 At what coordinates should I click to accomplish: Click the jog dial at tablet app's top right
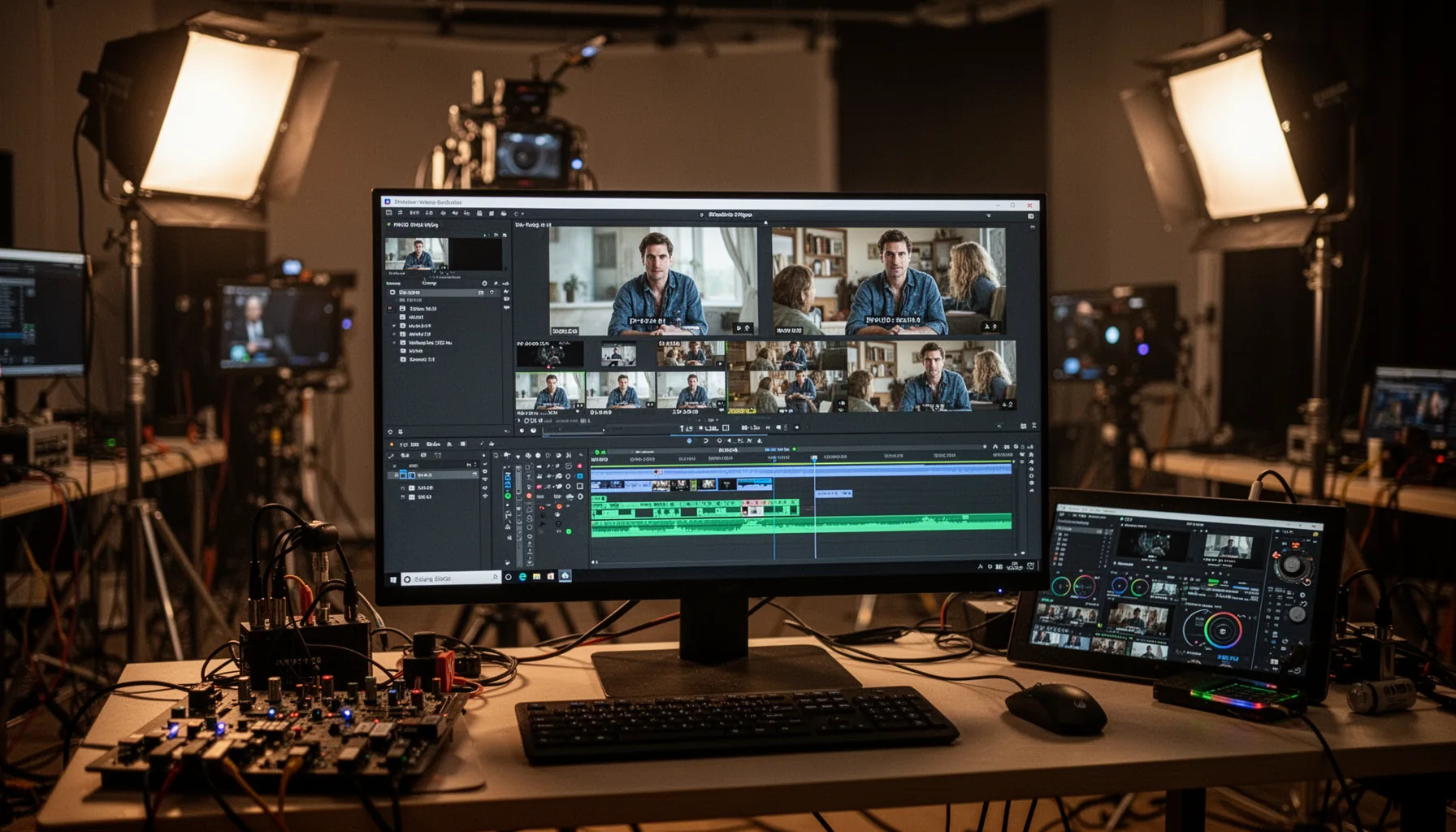click(x=1292, y=565)
